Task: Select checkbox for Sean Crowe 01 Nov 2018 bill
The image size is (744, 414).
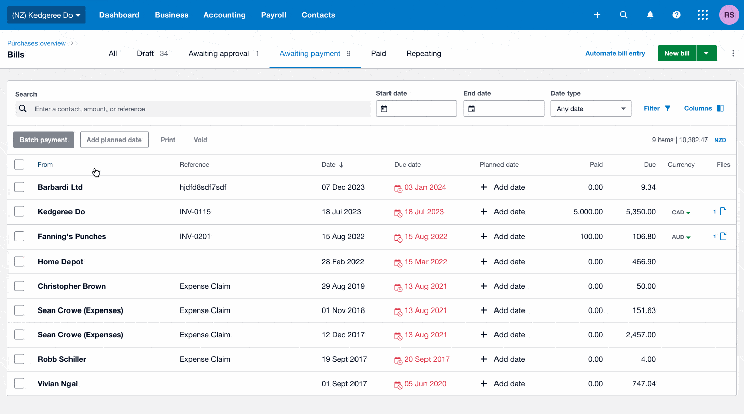Action: (19, 310)
